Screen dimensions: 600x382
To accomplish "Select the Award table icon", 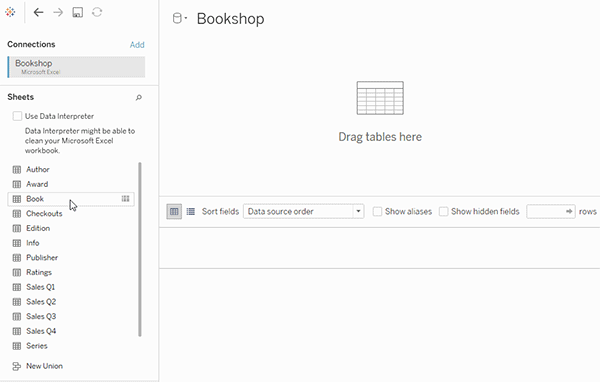I will click(17, 184).
